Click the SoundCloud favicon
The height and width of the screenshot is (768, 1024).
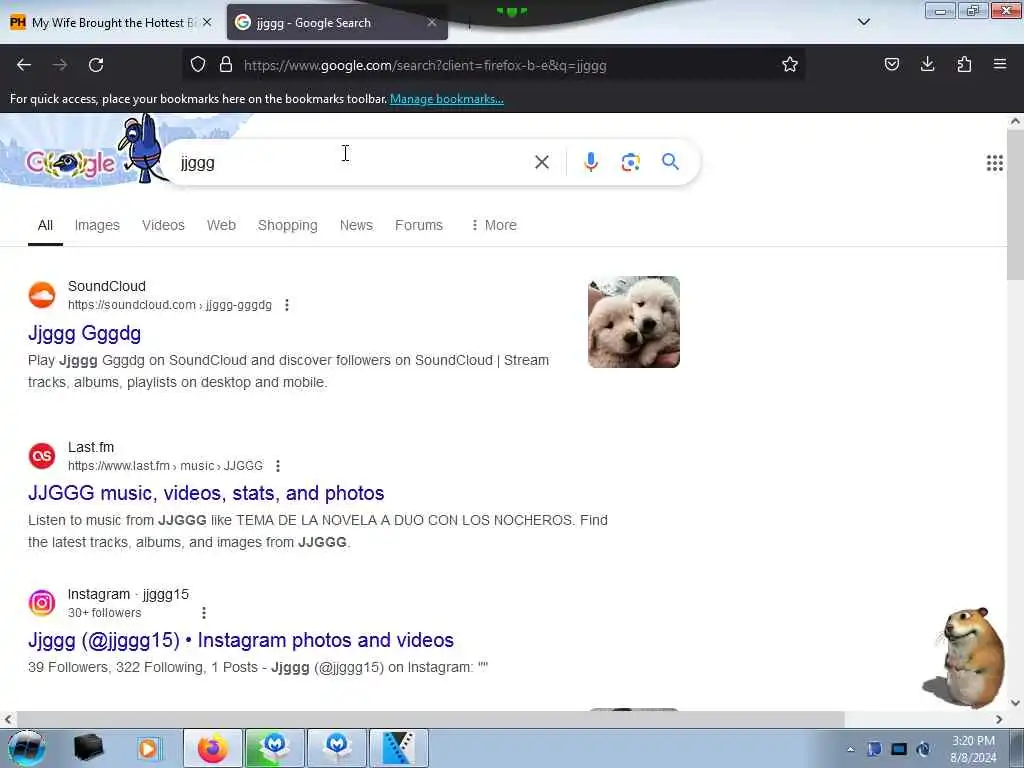coord(42,295)
